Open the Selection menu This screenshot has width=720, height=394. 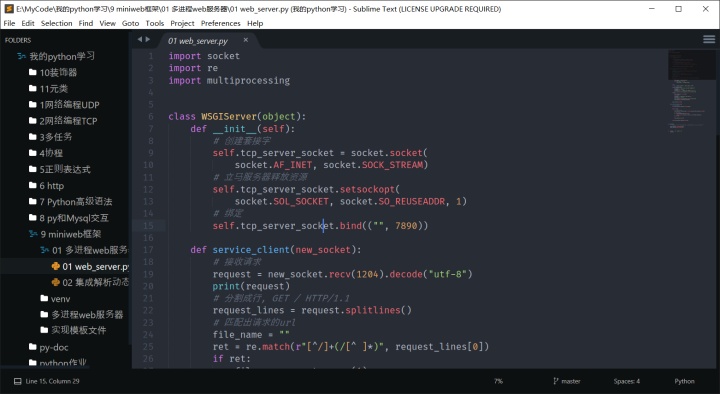coord(56,23)
